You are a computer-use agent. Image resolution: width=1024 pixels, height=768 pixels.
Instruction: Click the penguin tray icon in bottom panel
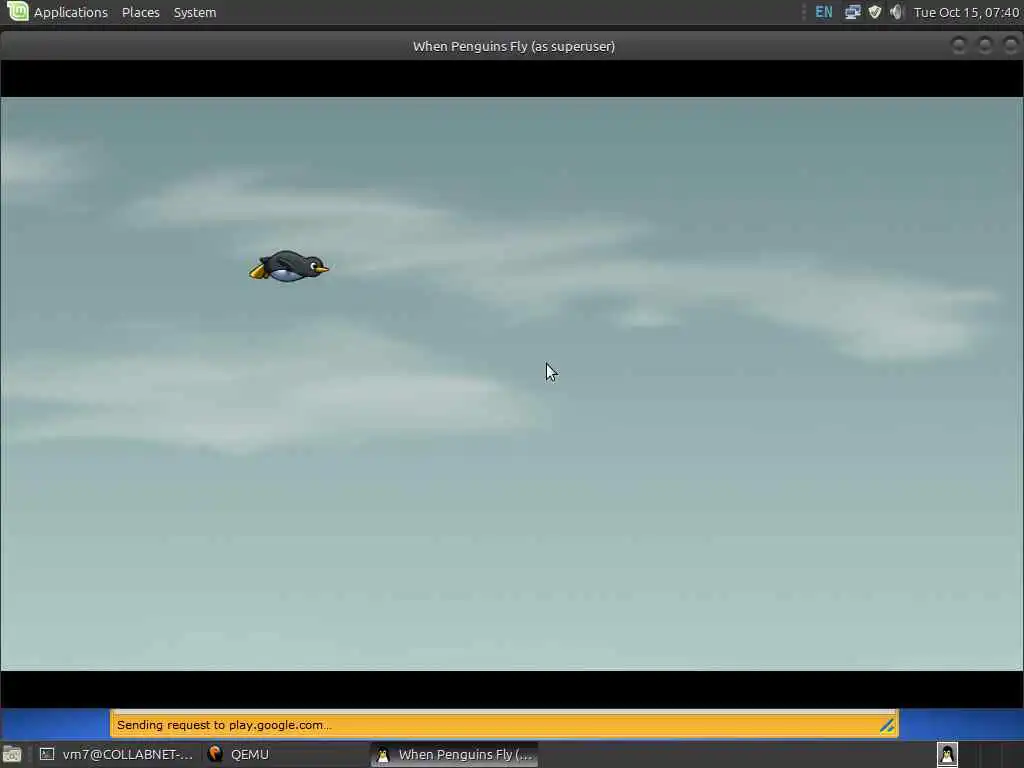pyautogui.click(x=947, y=754)
